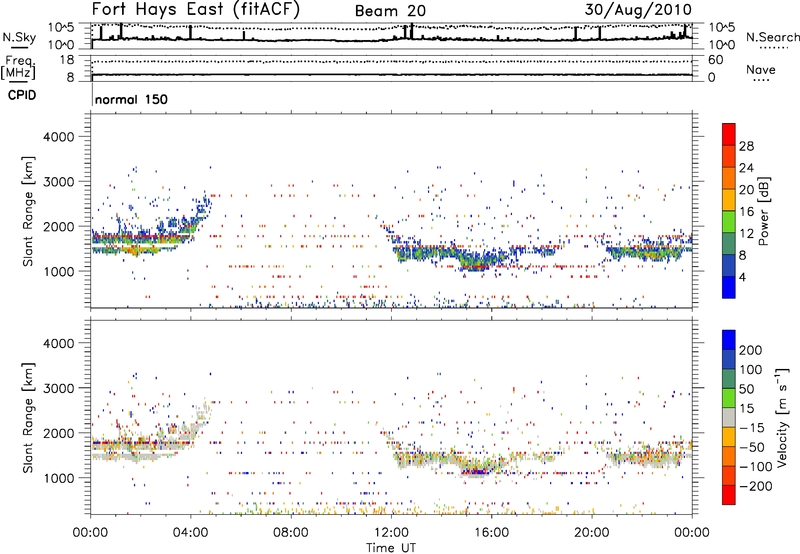Click the 'Power [dB]' color bar label
The width and height of the screenshot is (800, 554).
tap(764, 211)
